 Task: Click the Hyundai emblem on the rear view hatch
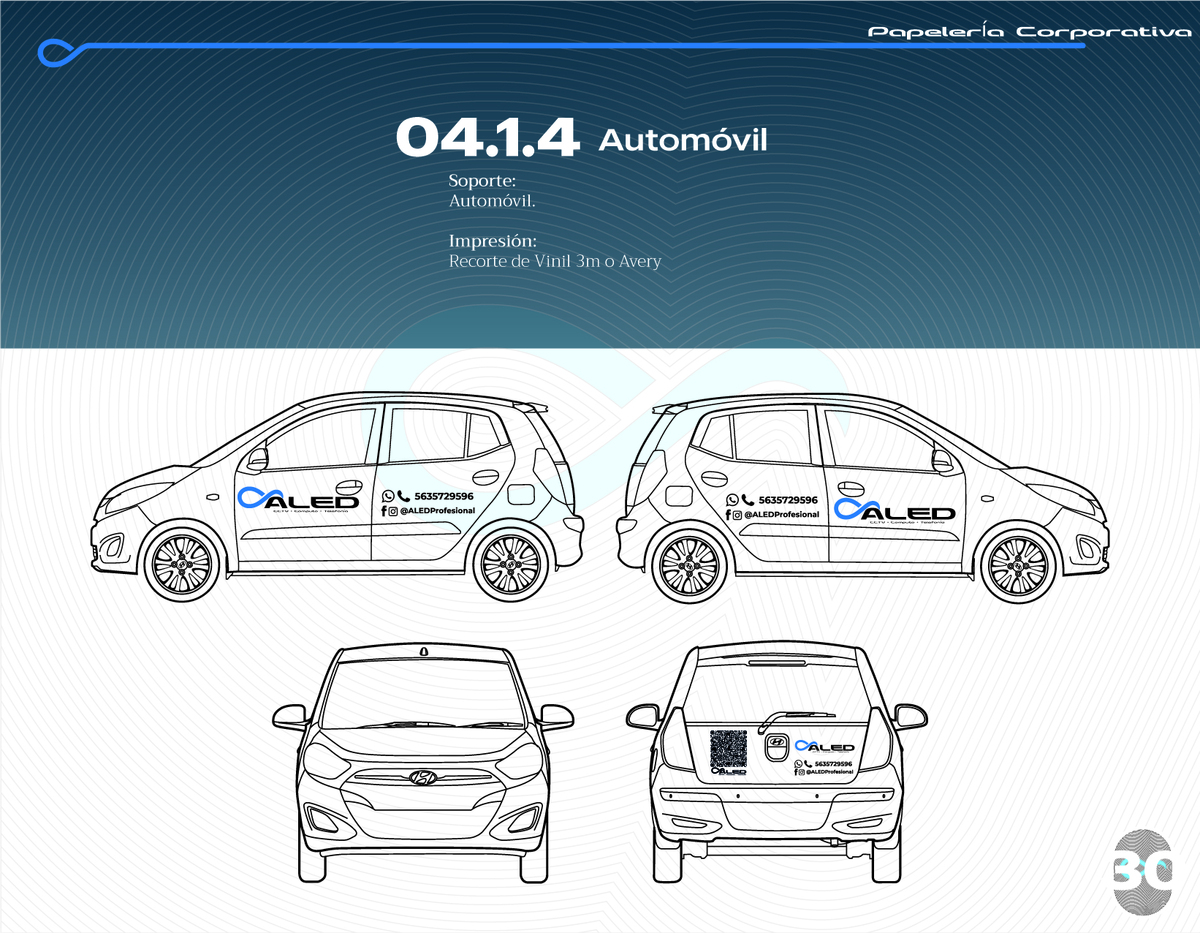(x=775, y=747)
